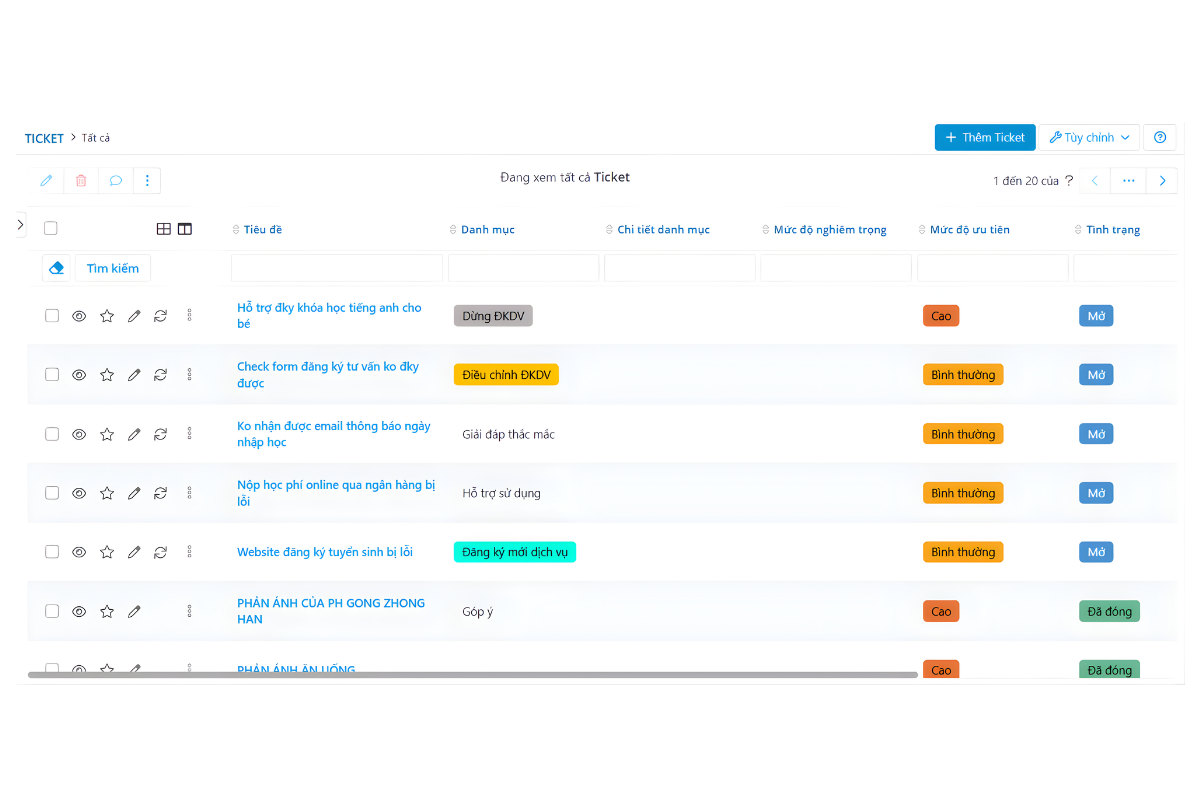This screenshot has width=1200, height=800.
Task: Open the help question mark button
Action: click(1160, 138)
